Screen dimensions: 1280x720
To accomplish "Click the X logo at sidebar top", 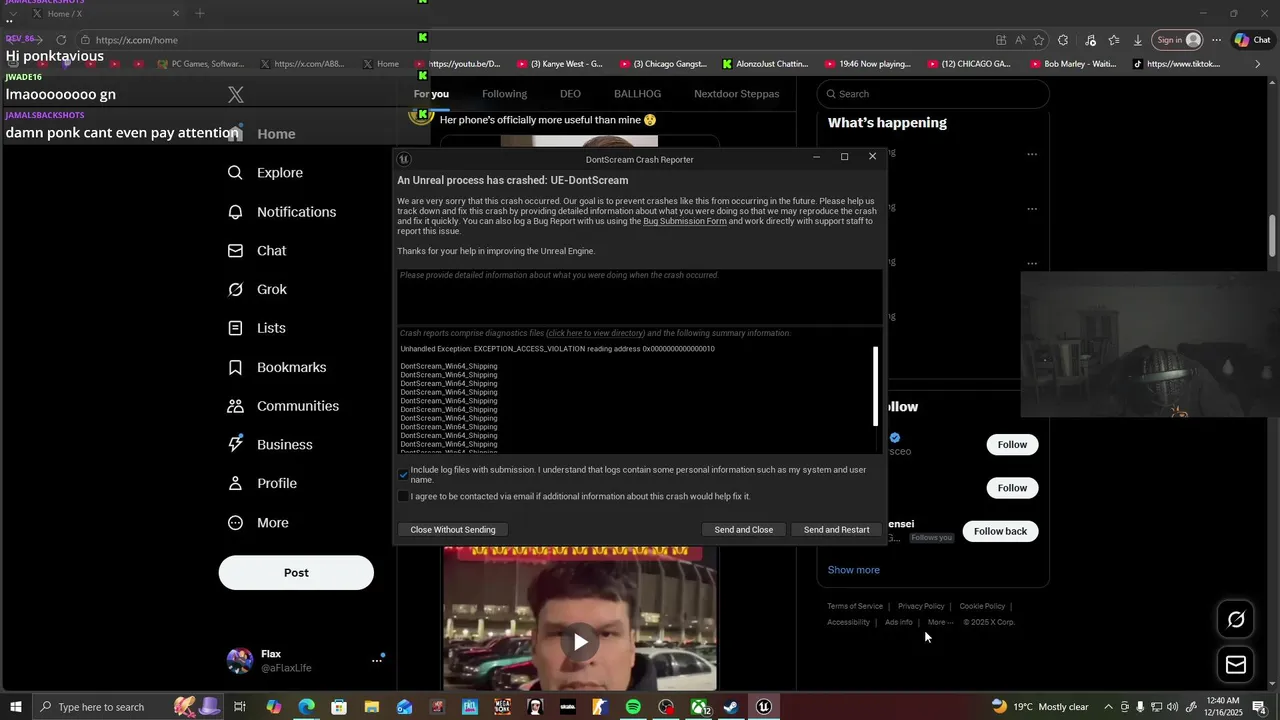I will (x=236, y=95).
